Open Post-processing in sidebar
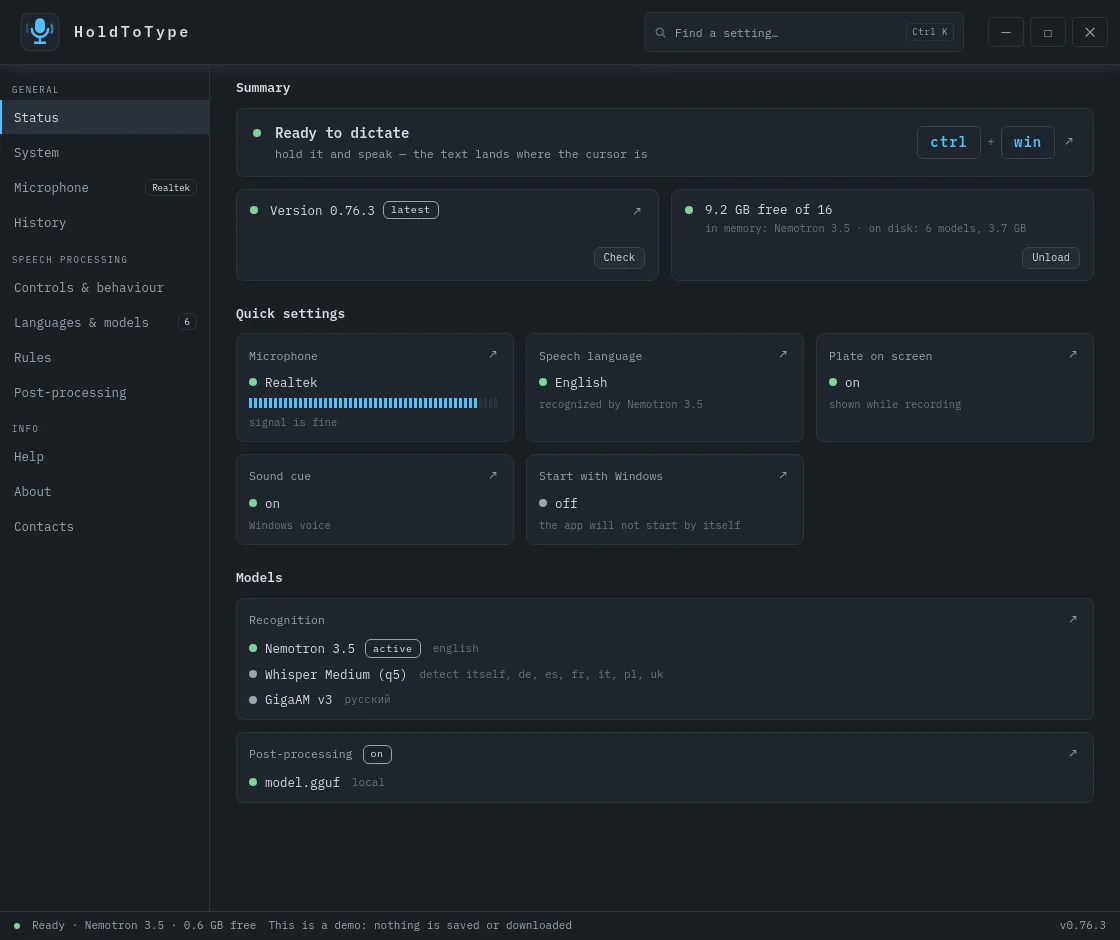 (104, 392)
